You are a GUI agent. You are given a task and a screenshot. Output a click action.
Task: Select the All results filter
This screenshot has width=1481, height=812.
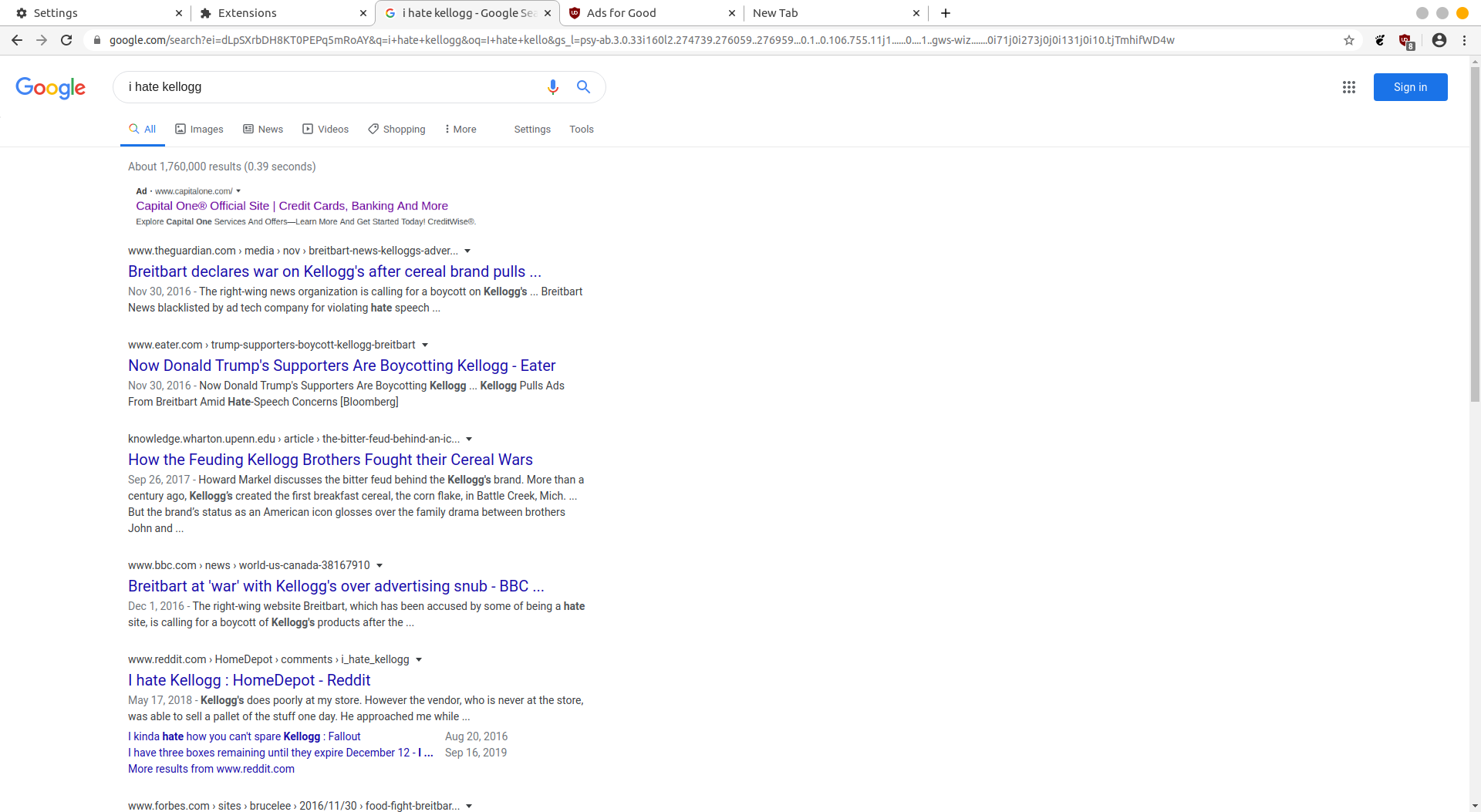[x=143, y=129]
